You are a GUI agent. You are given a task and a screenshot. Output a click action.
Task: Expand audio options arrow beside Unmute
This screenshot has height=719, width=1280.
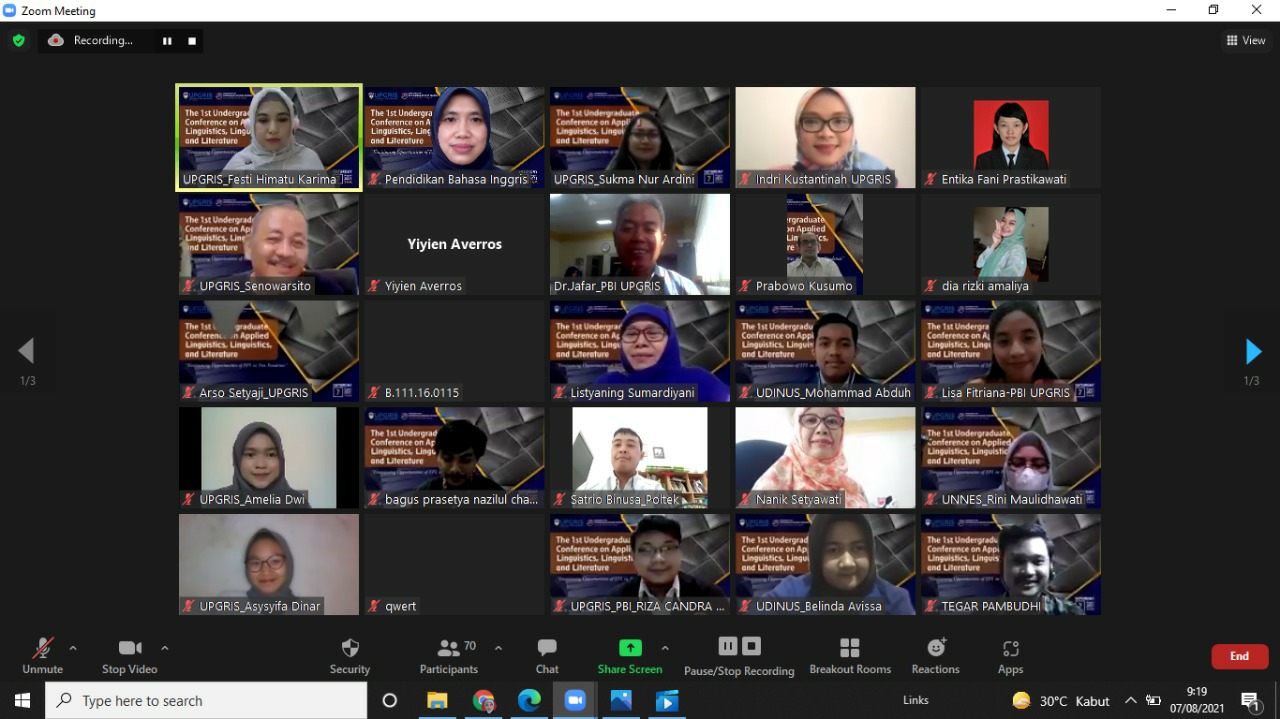[73, 648]
